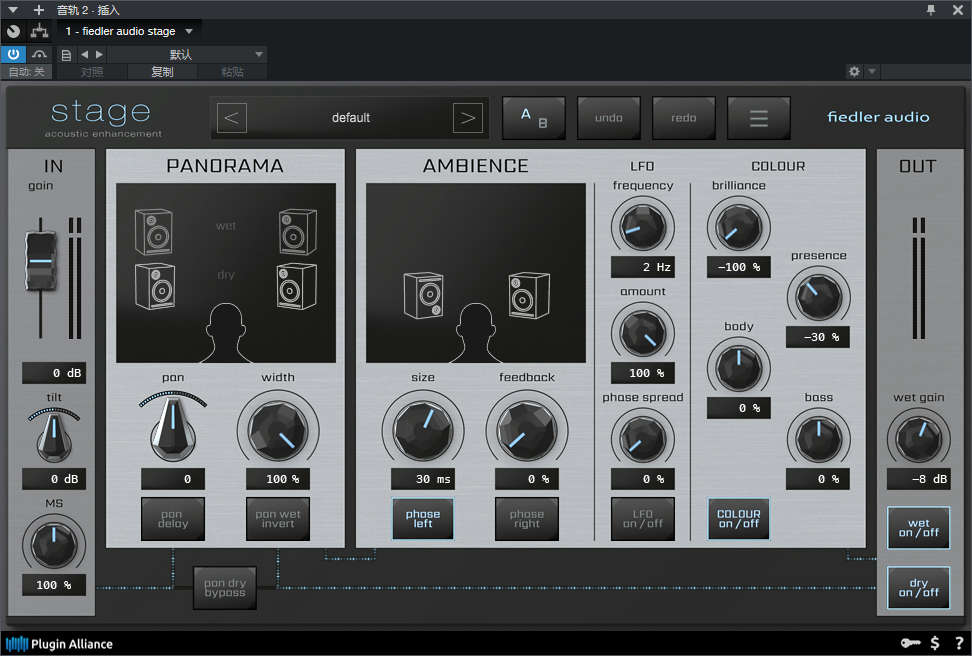Click the brilliance knob

739,227
